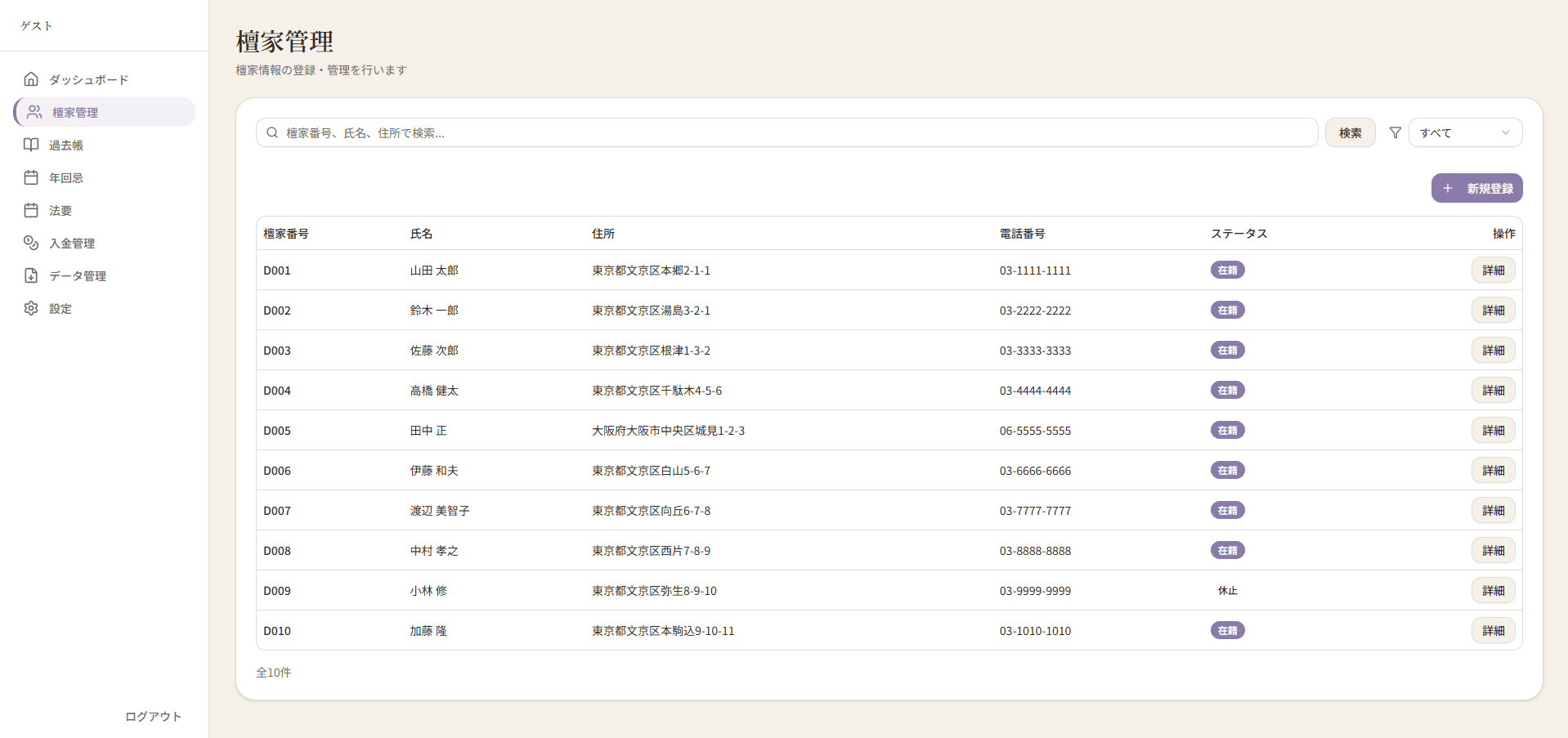Click the 年回忌 calendar icon
The height and width of the screenshot is (738, 1568).
pos(31,177)
